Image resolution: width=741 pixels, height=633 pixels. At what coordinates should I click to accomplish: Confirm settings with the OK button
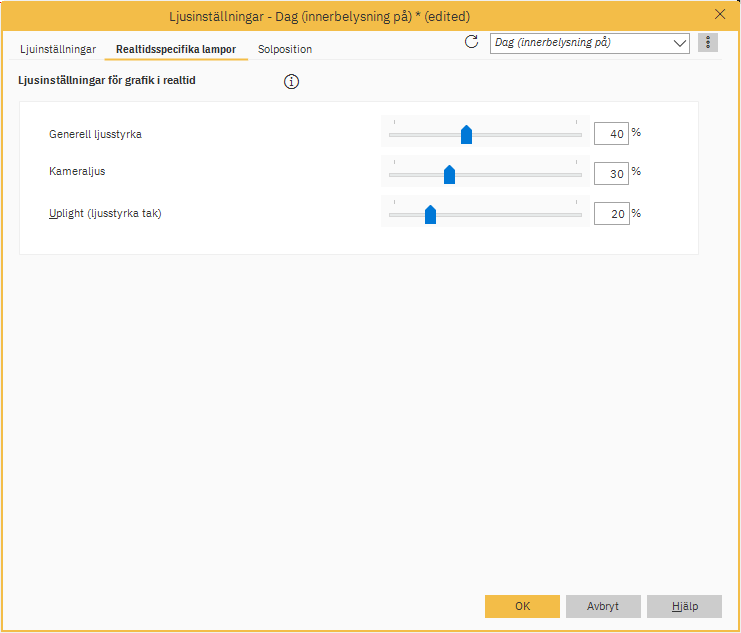tap(522, 606)
